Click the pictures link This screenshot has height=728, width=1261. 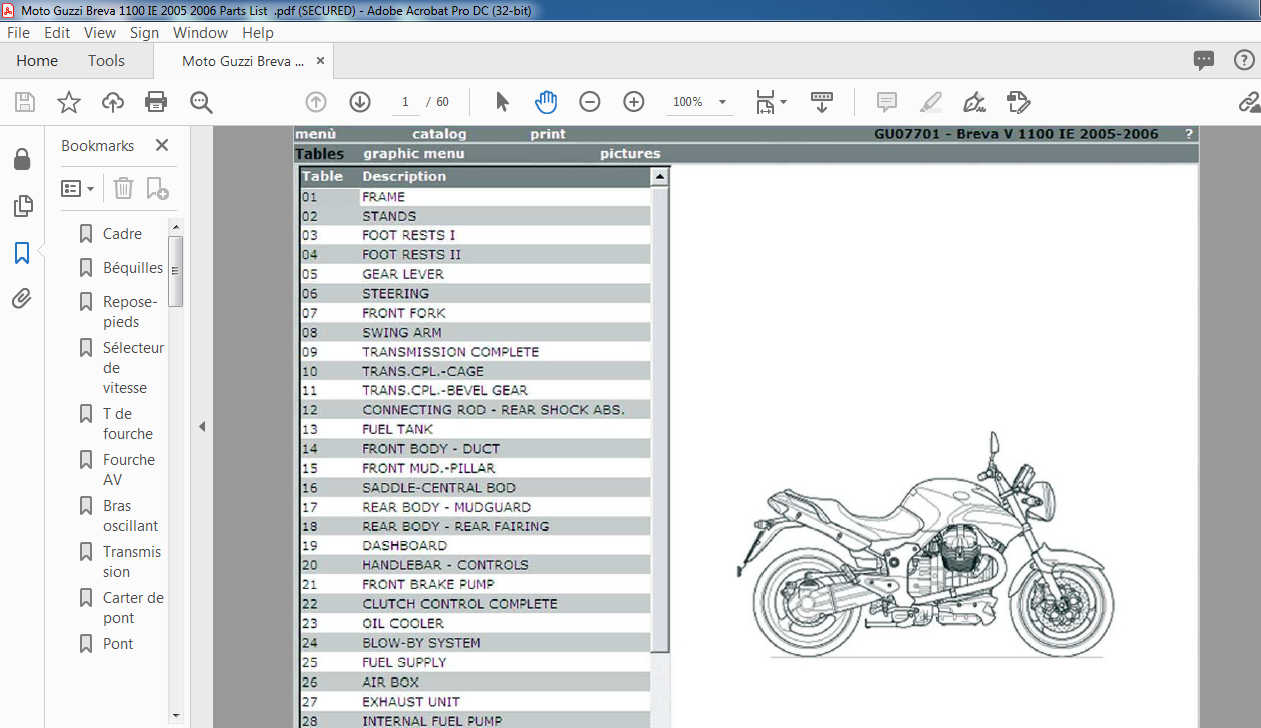630,154
